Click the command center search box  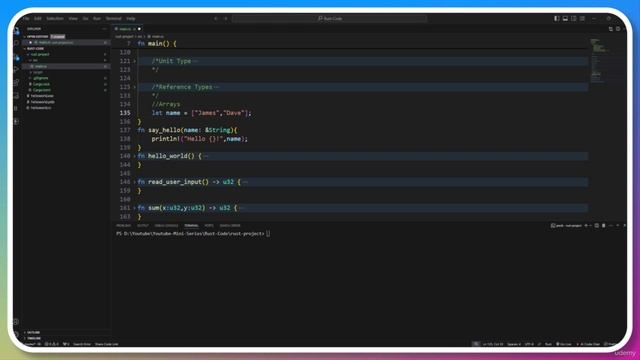point(330,18)
